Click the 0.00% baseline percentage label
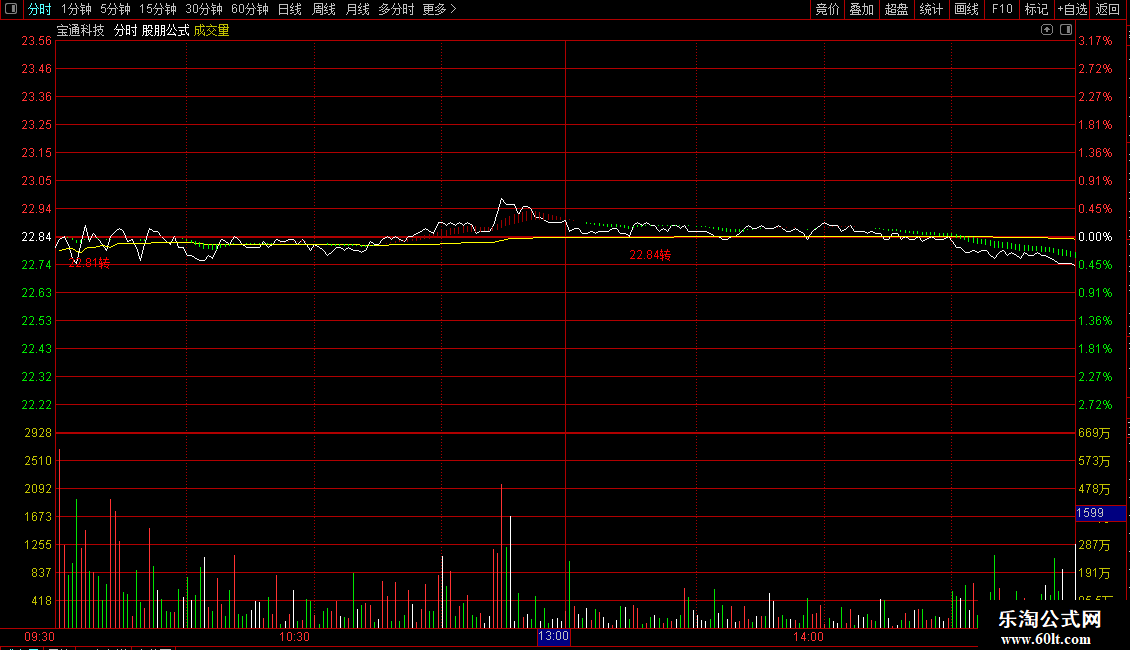The image size is (1130, 650). (x=1095, y=237)
